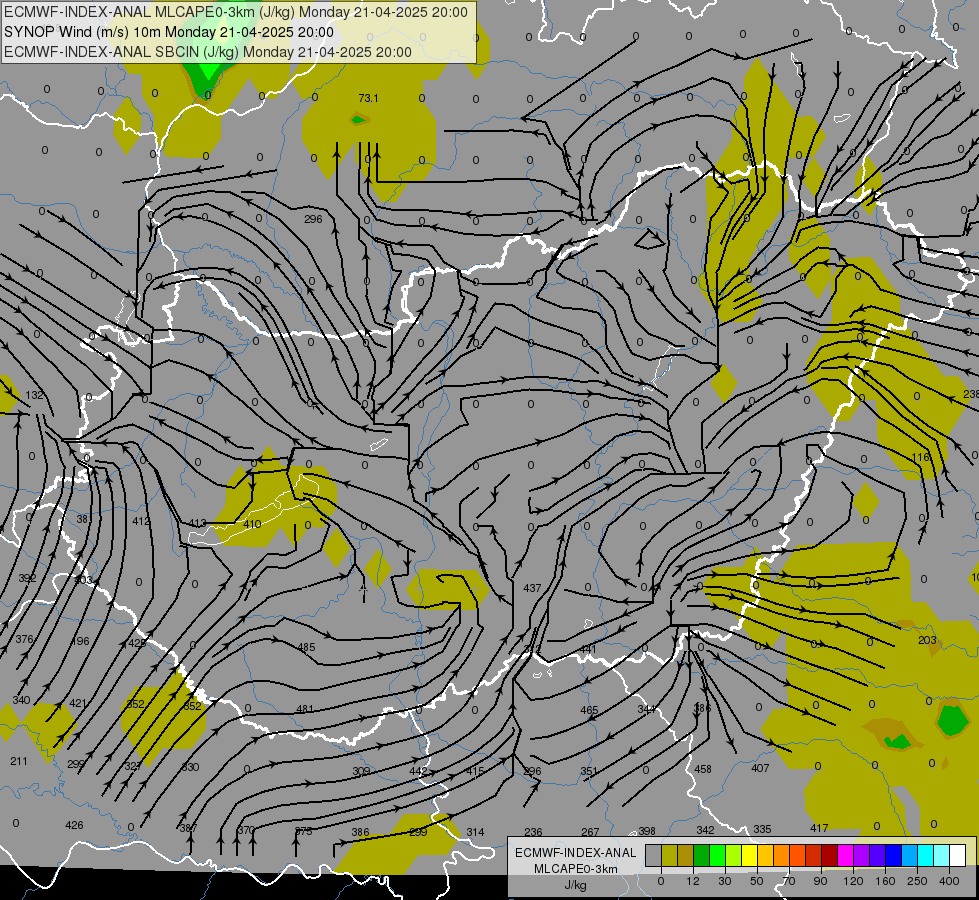979x900 pixels.
Task: Select the pure blue legend swatch
Action: coord(894,855)
